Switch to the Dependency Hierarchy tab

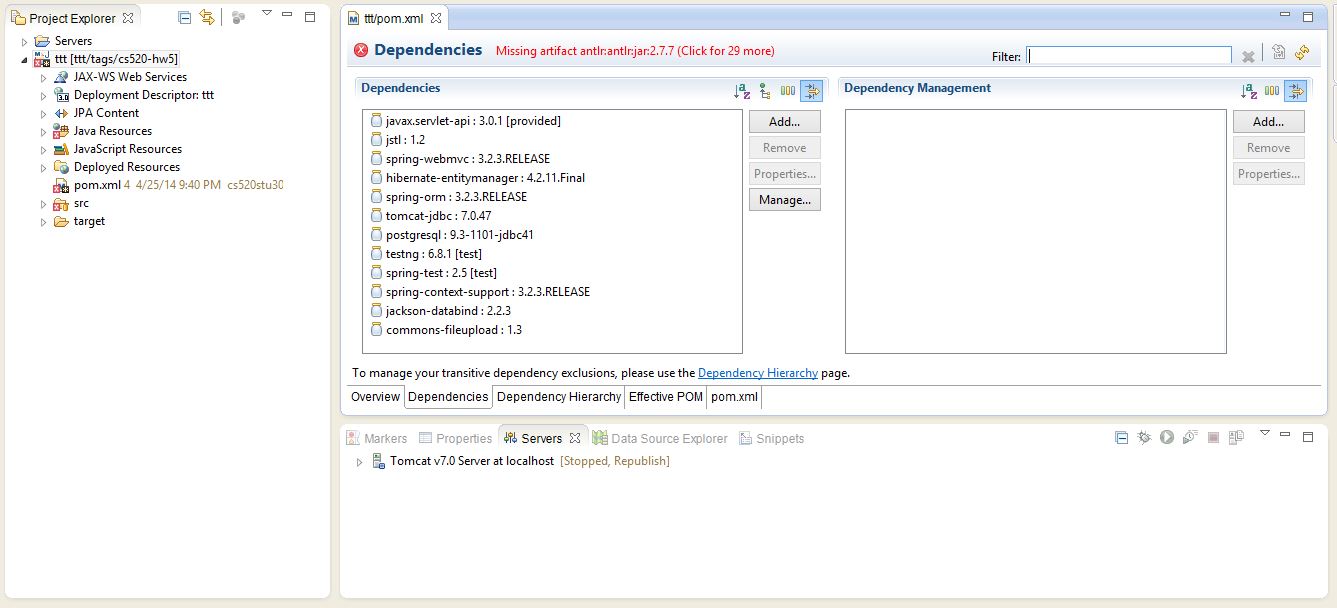coord(559,397)
